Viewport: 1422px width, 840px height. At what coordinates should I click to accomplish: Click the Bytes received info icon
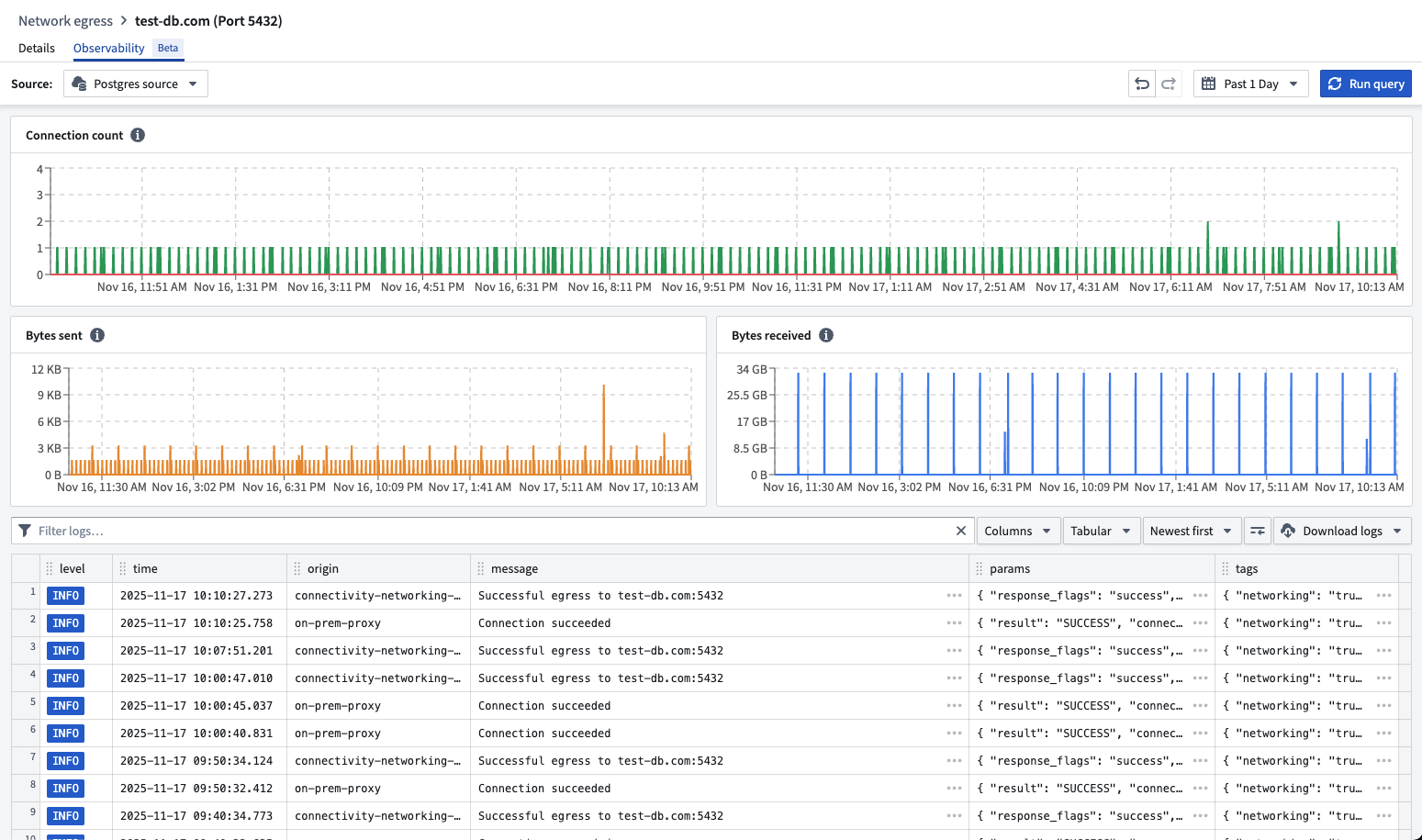(x=825, y=335)
